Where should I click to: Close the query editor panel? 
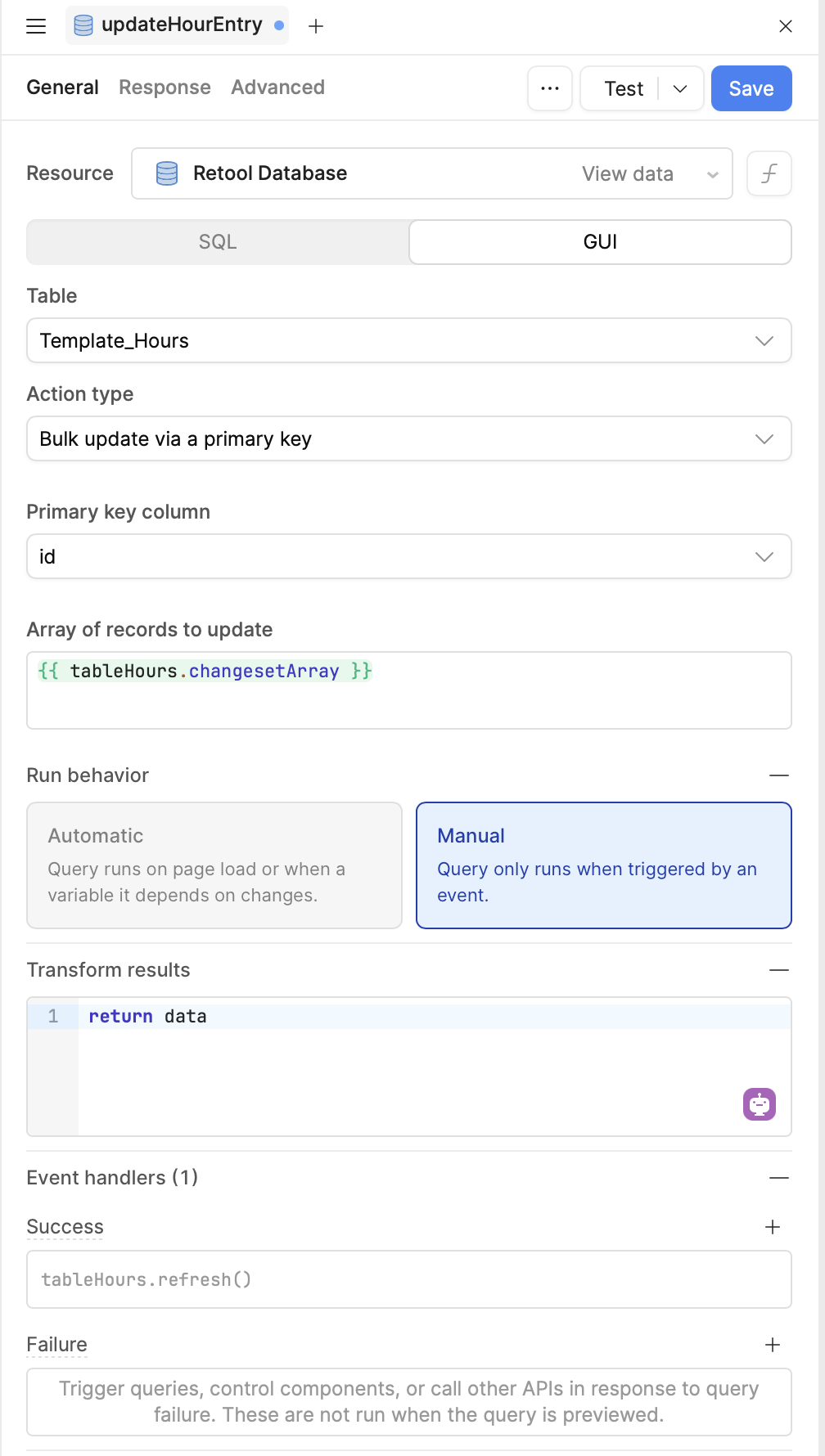pyautogui.click(x=786, y=26)
